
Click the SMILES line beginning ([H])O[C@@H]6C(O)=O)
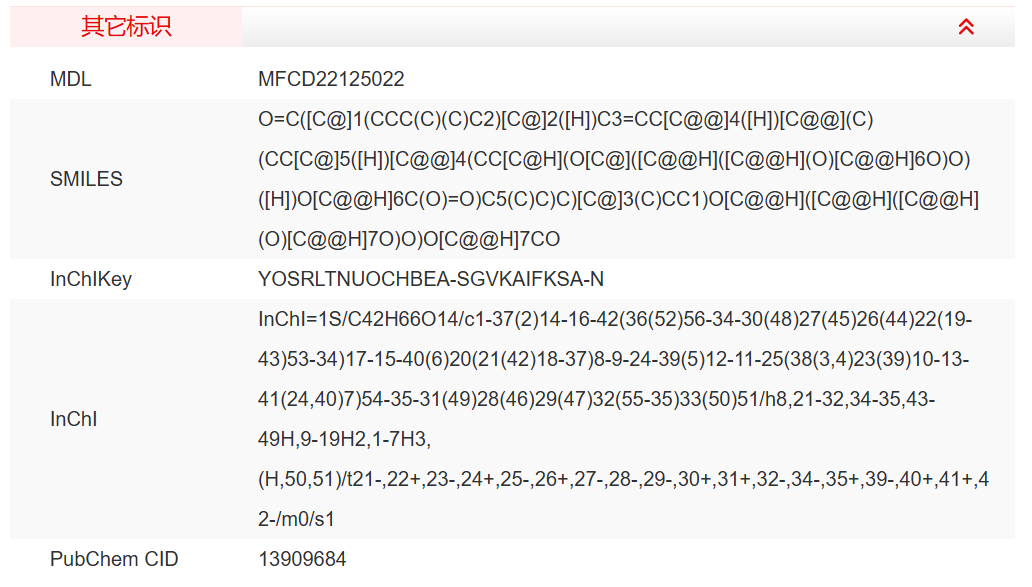pyautogui.click(x=618, y=200)
